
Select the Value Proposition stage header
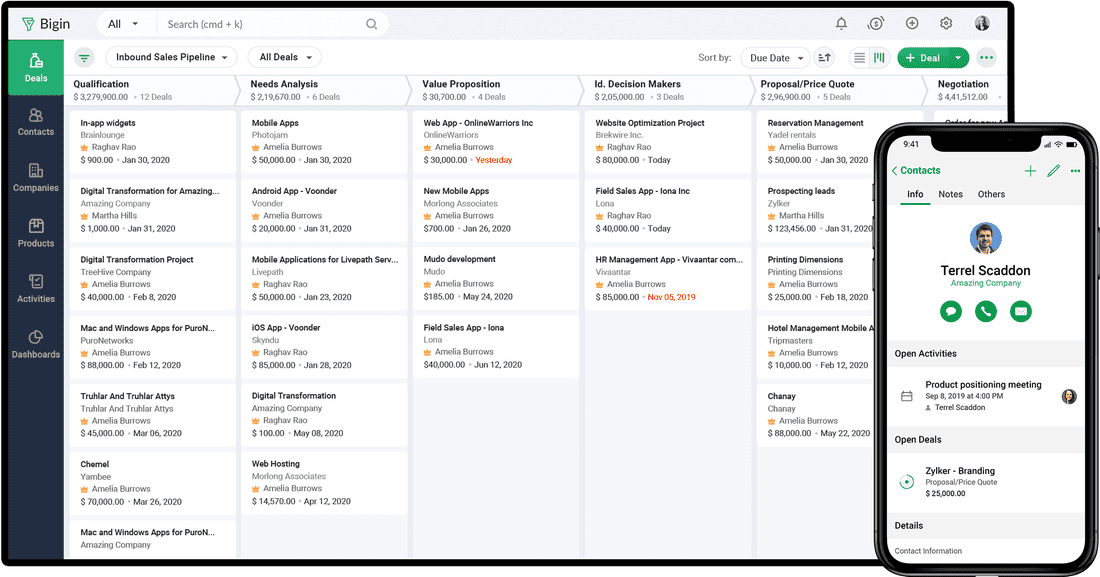[495, 90]
